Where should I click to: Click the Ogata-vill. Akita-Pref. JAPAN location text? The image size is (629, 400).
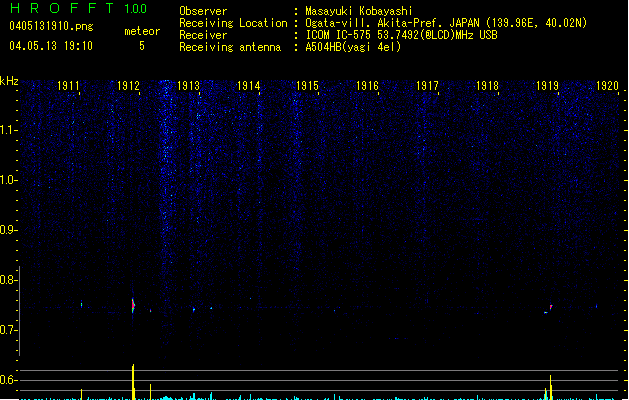(446, 23)
